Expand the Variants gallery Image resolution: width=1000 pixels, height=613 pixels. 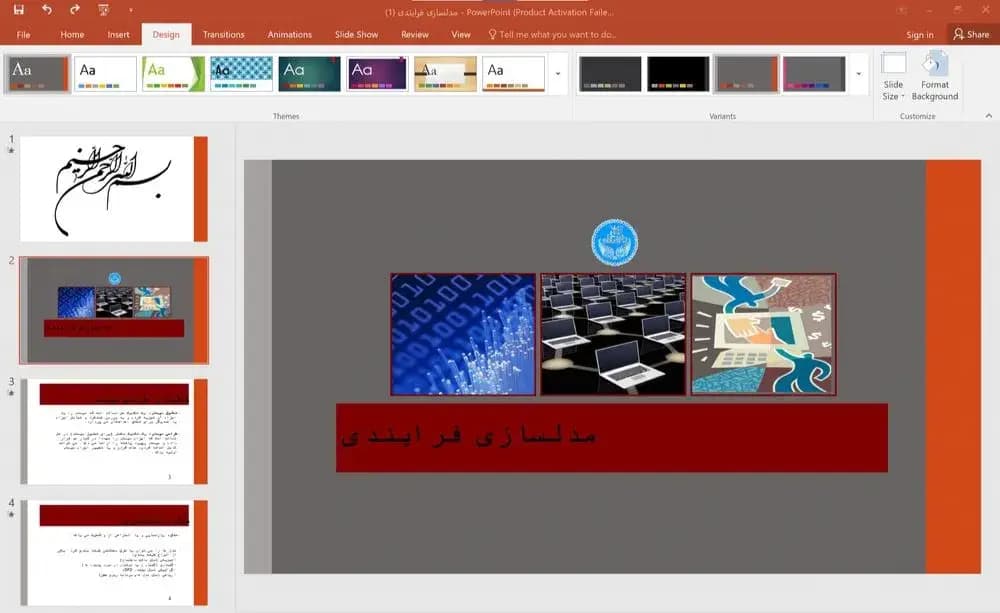858,74
